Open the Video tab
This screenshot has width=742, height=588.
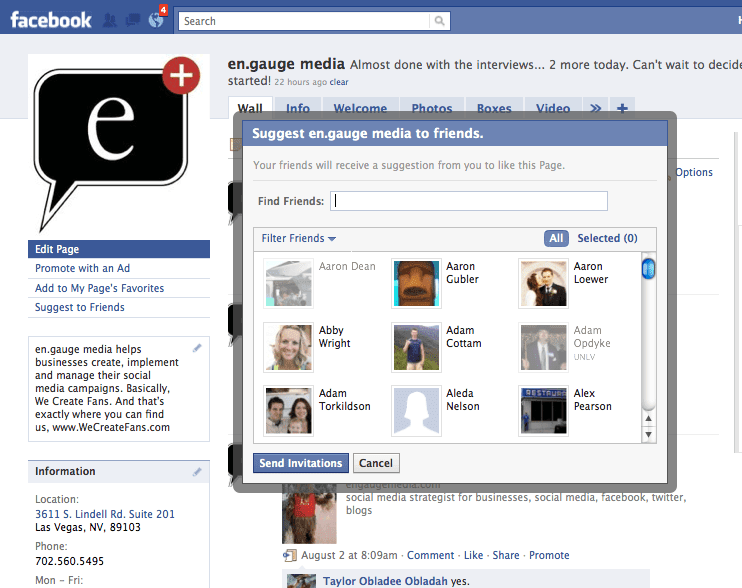tap(553, 108)
